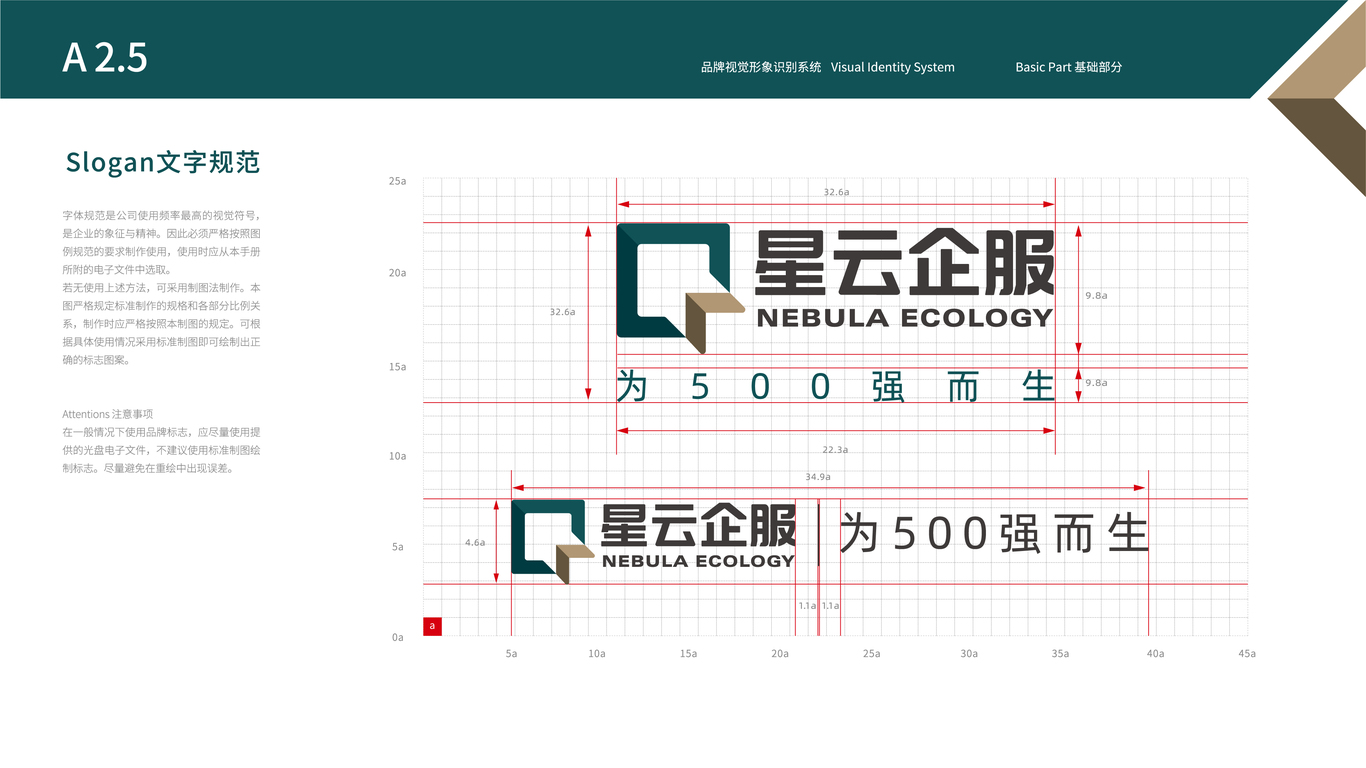Click the '30a' label on the horizontal axis
This screenshot has height=768, width=1366.
tap(969, 654)
